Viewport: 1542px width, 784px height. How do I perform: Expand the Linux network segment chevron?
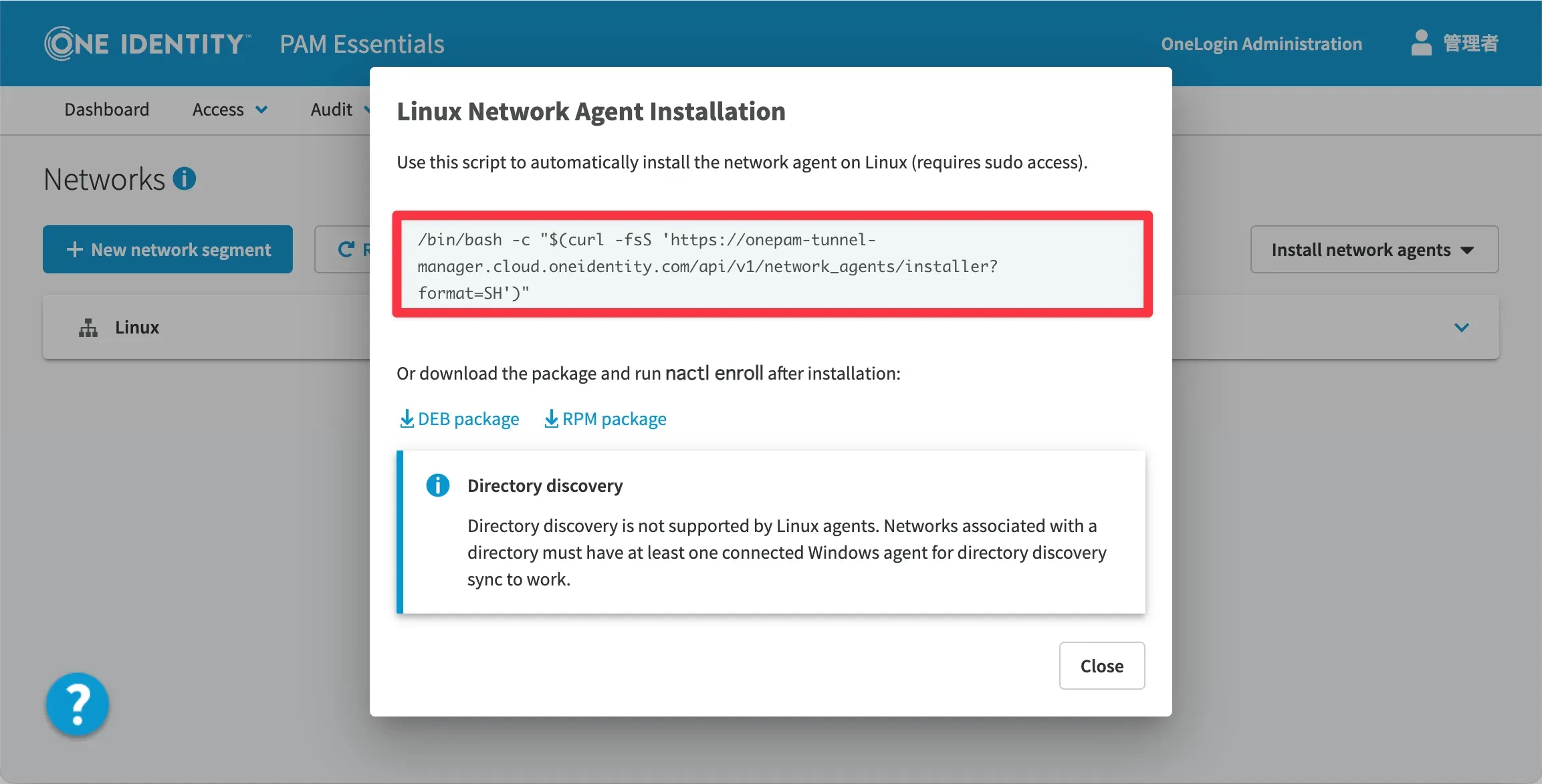pos(1462,328)
